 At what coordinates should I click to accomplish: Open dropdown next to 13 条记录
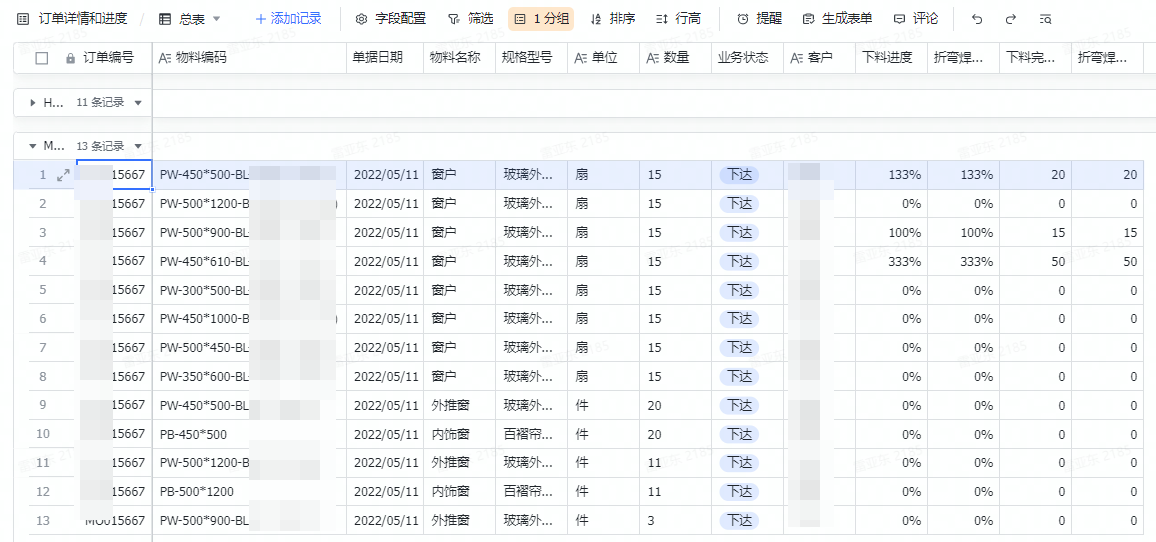[138, 146]
